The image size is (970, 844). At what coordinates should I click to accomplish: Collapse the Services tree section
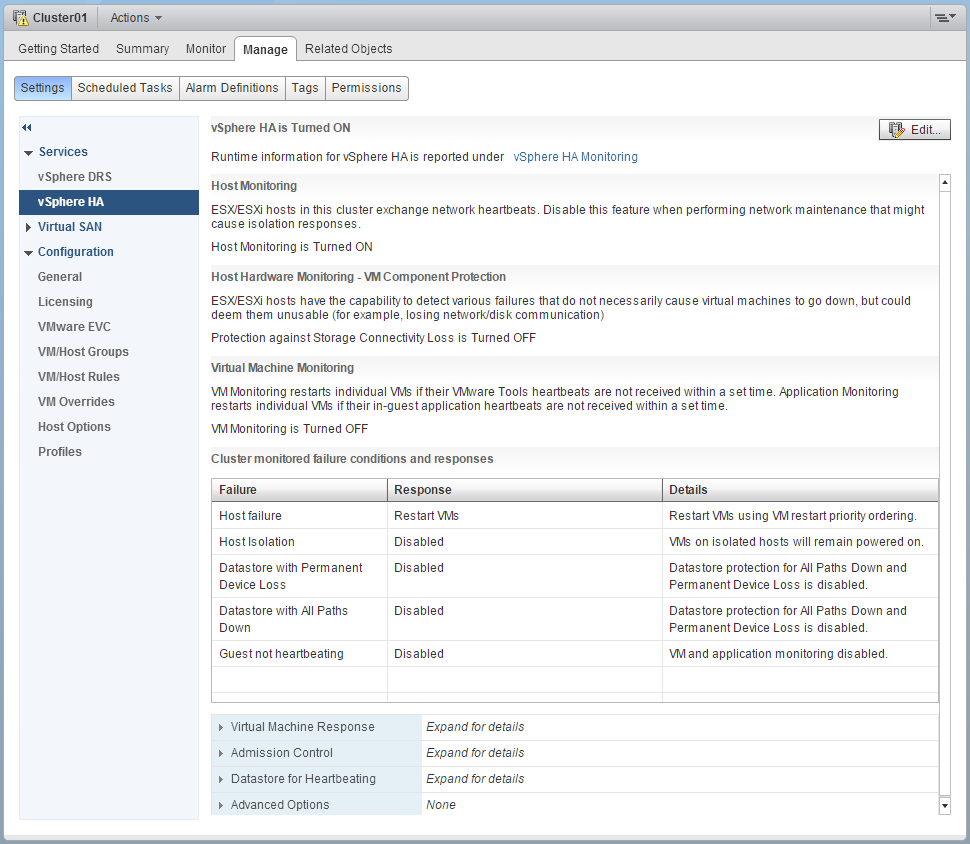29,152
